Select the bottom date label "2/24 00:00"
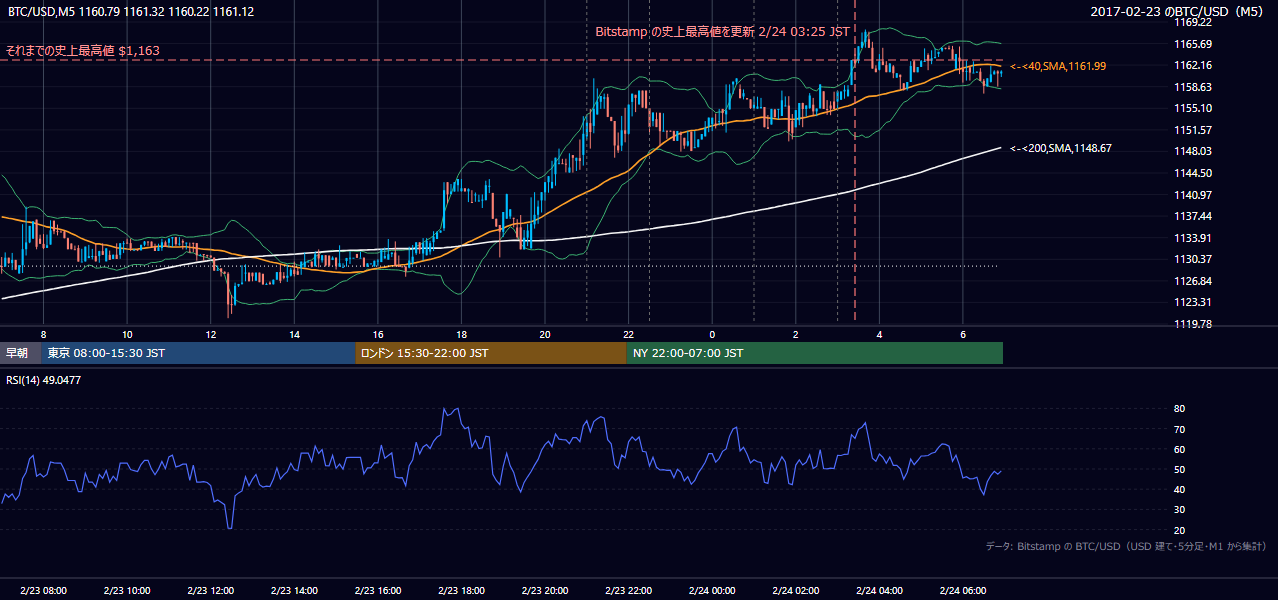Screen dimensions: 1278x600 [713, 591]
